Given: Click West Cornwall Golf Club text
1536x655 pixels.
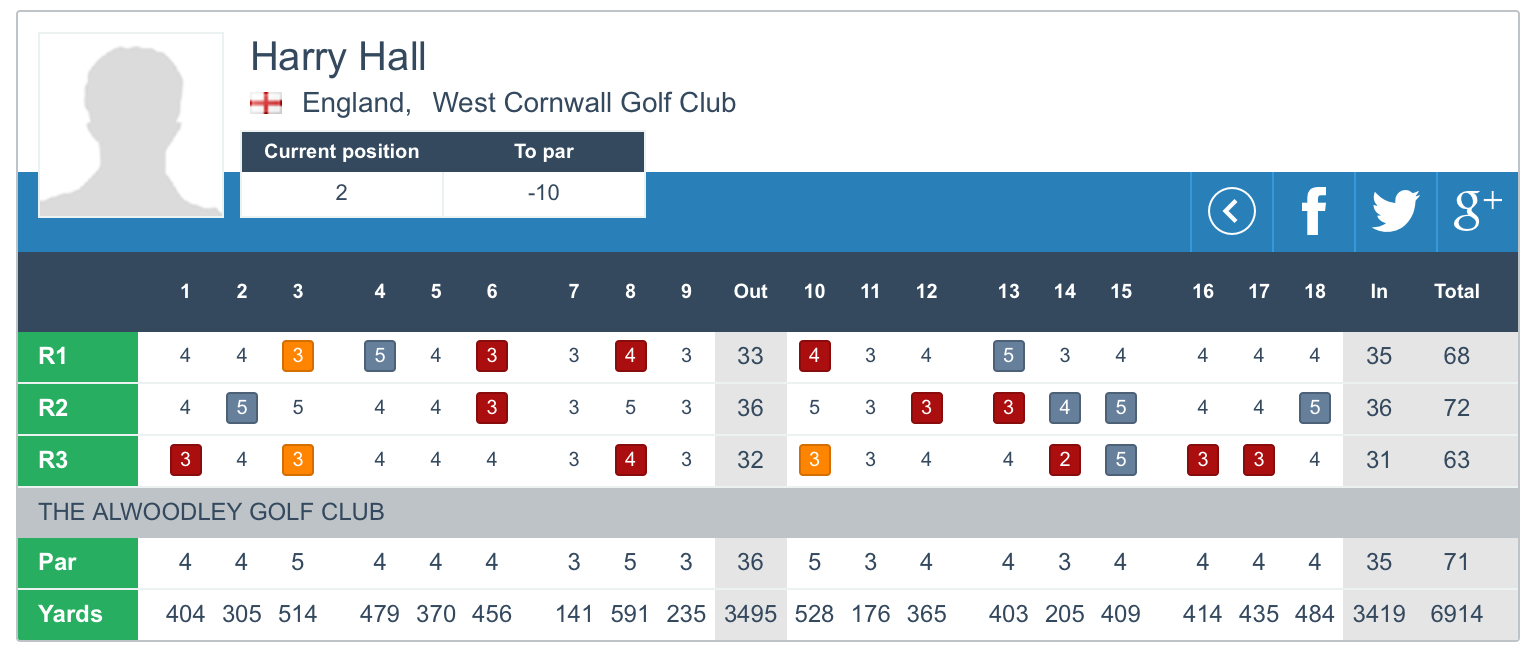Looking at the screenshot, I should [x=584, y=102].
